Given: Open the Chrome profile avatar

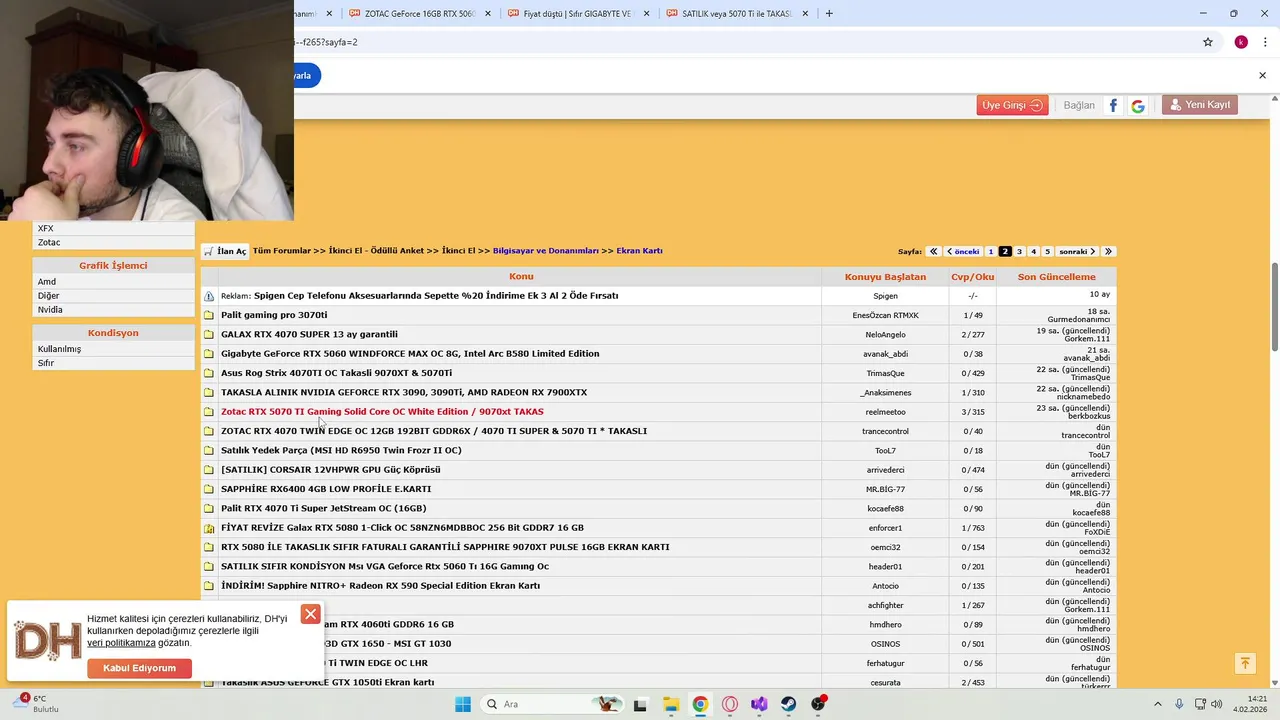Looking at the screenshot, I should [x=1241, y=42].
